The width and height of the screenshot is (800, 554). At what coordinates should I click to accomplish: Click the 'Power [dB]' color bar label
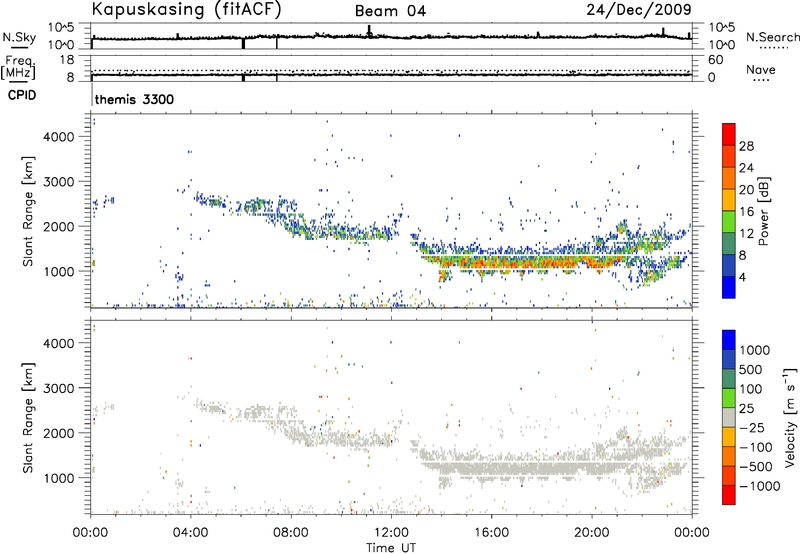click(x=764, y=211)
